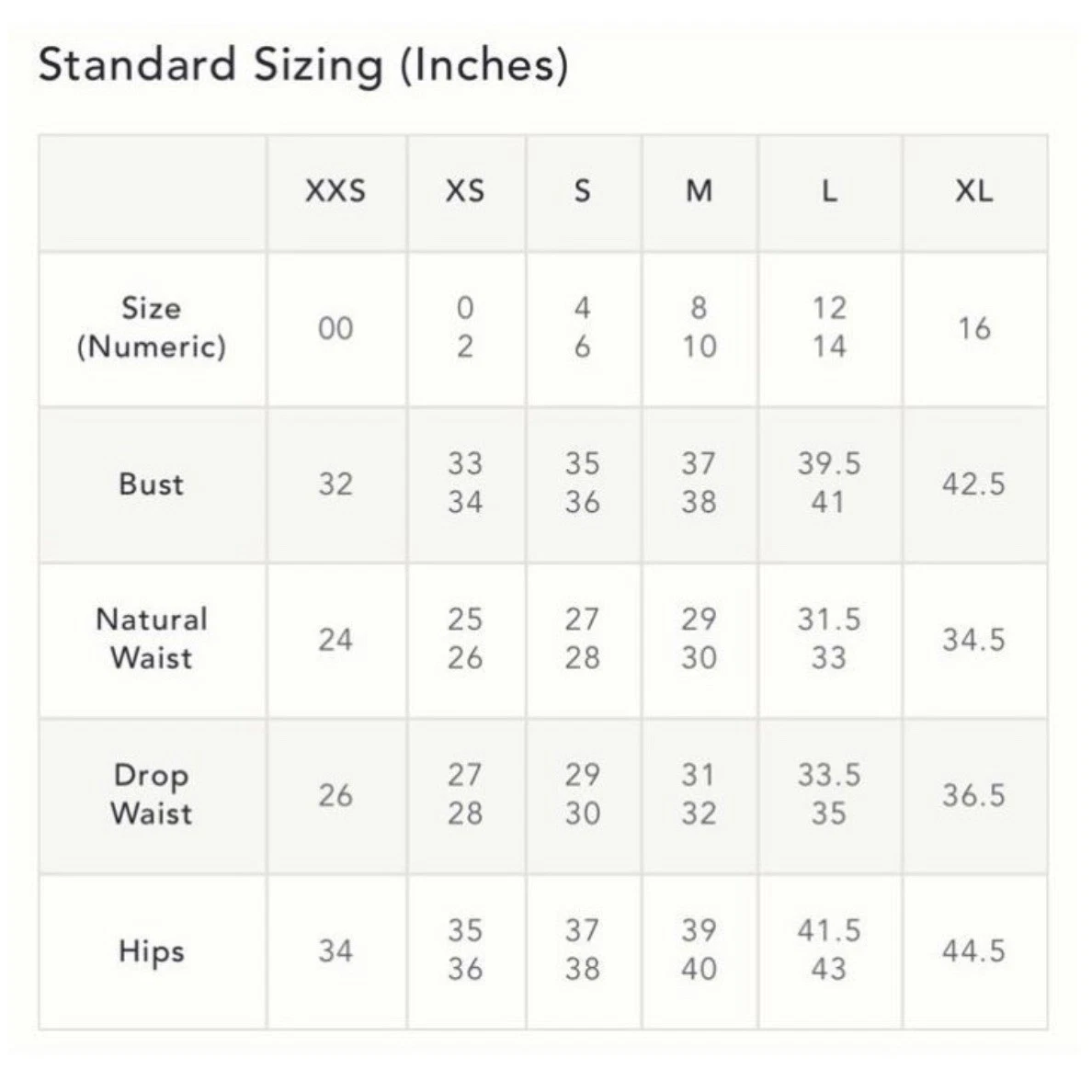This screenshot has height=1092, width=1092.
Task: Select the Drop Waist row label
Action: pos(152,794)
